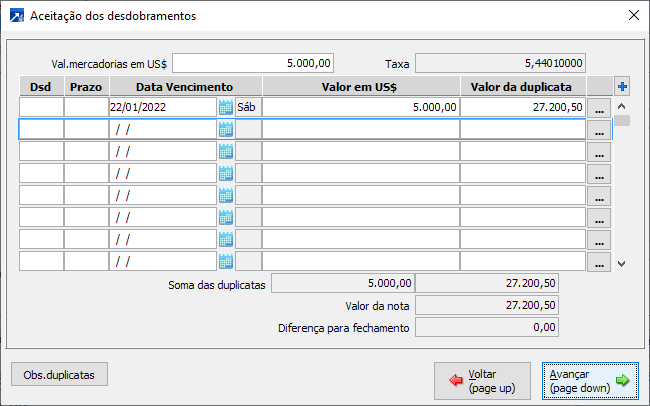Open ellipsis options in the last visible row

point(599,261)
